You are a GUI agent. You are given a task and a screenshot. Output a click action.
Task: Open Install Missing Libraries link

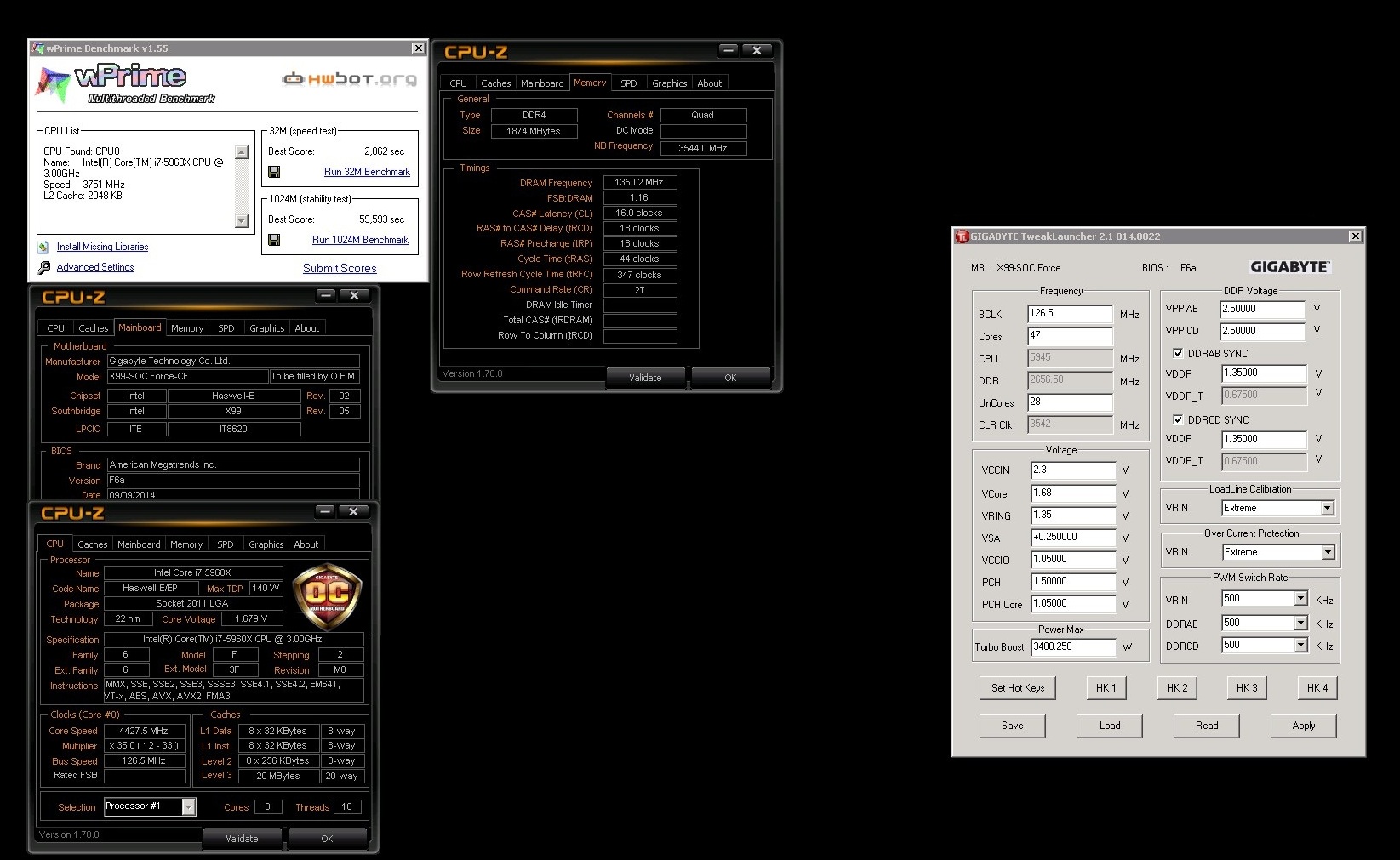pyautogui.click(x=102, y=247)
